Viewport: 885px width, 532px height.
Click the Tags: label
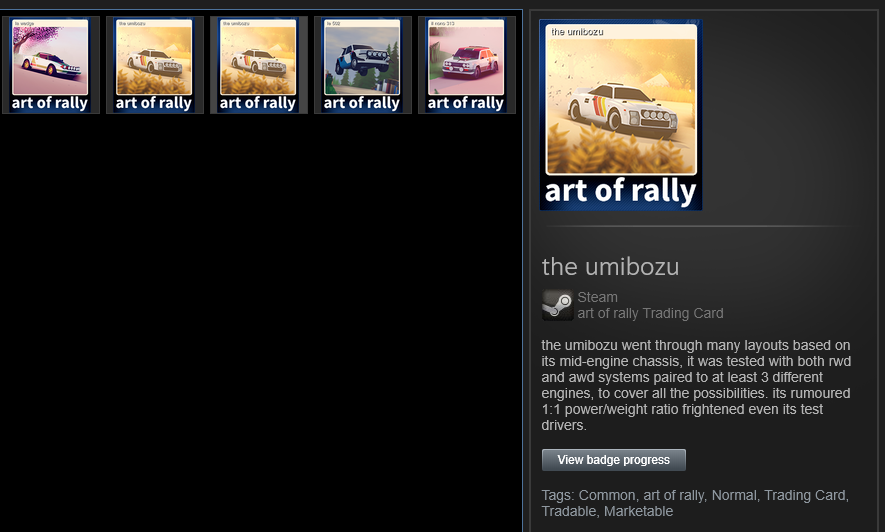pyautogui.click(x=558, y=495)
